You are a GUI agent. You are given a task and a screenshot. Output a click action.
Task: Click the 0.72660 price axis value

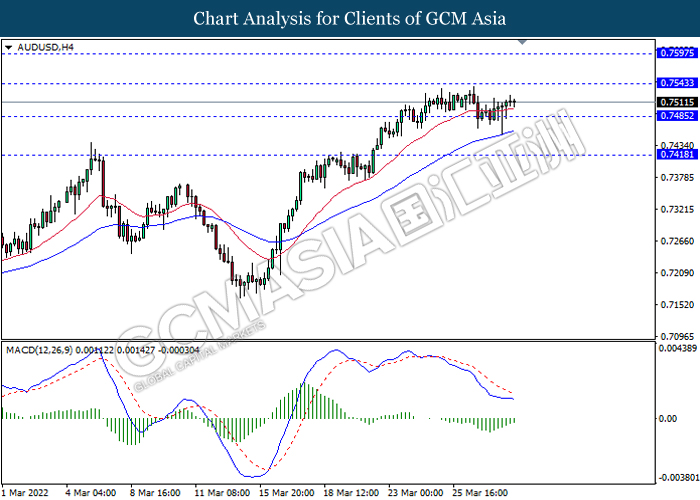(x=677, y=242)
